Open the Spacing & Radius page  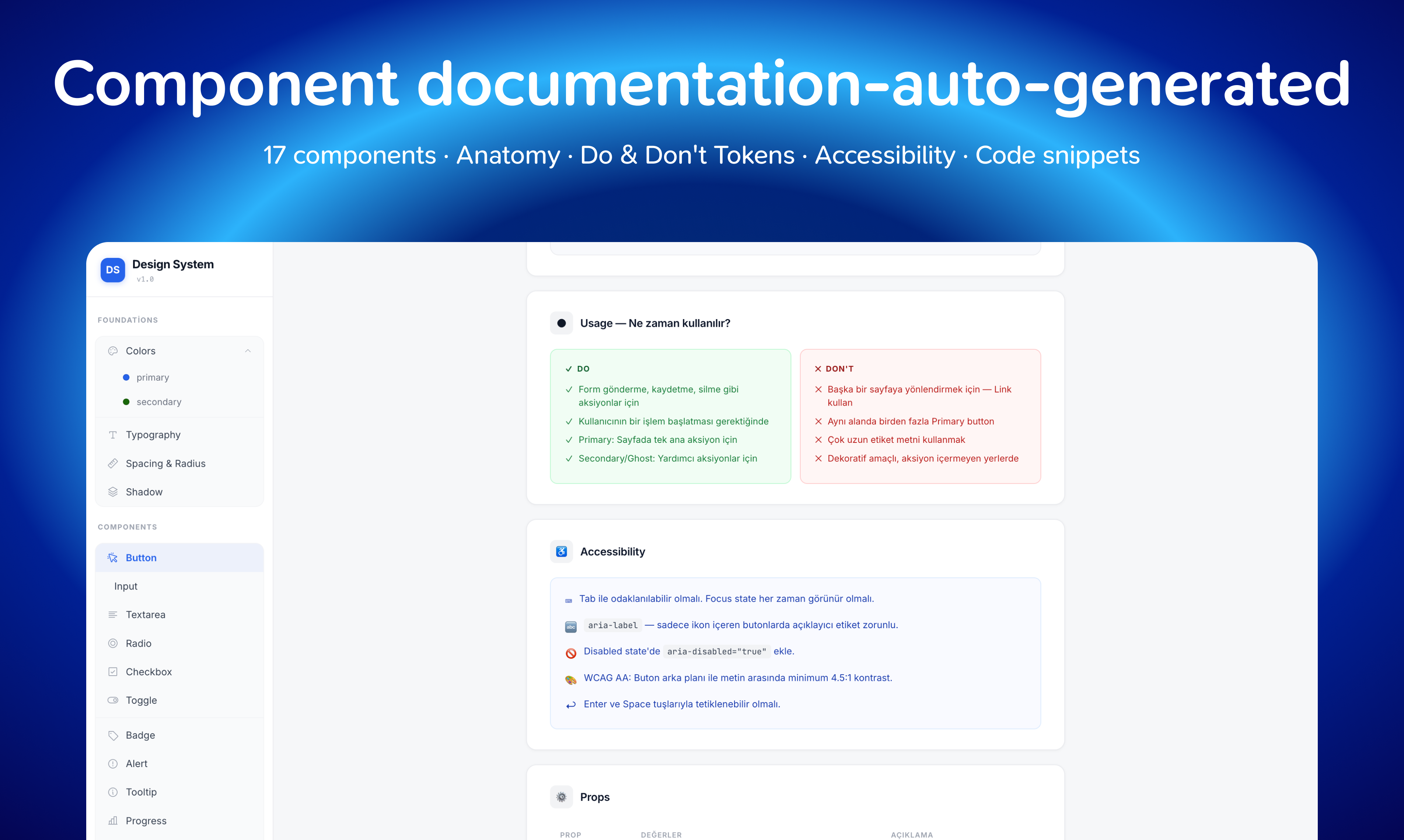pyautogui.click(x=179, y=463)
